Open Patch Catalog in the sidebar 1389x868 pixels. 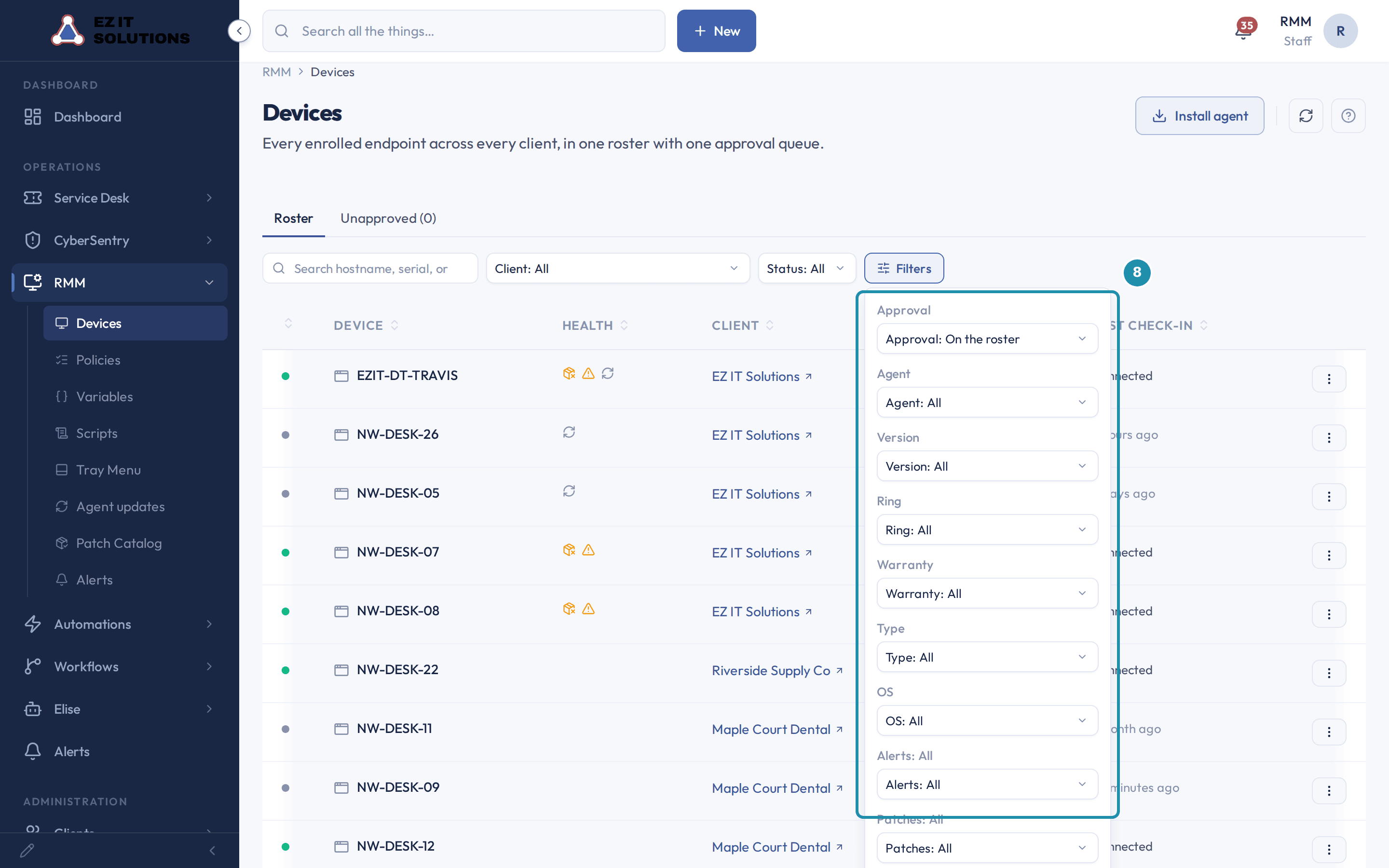tap(136, 543)
